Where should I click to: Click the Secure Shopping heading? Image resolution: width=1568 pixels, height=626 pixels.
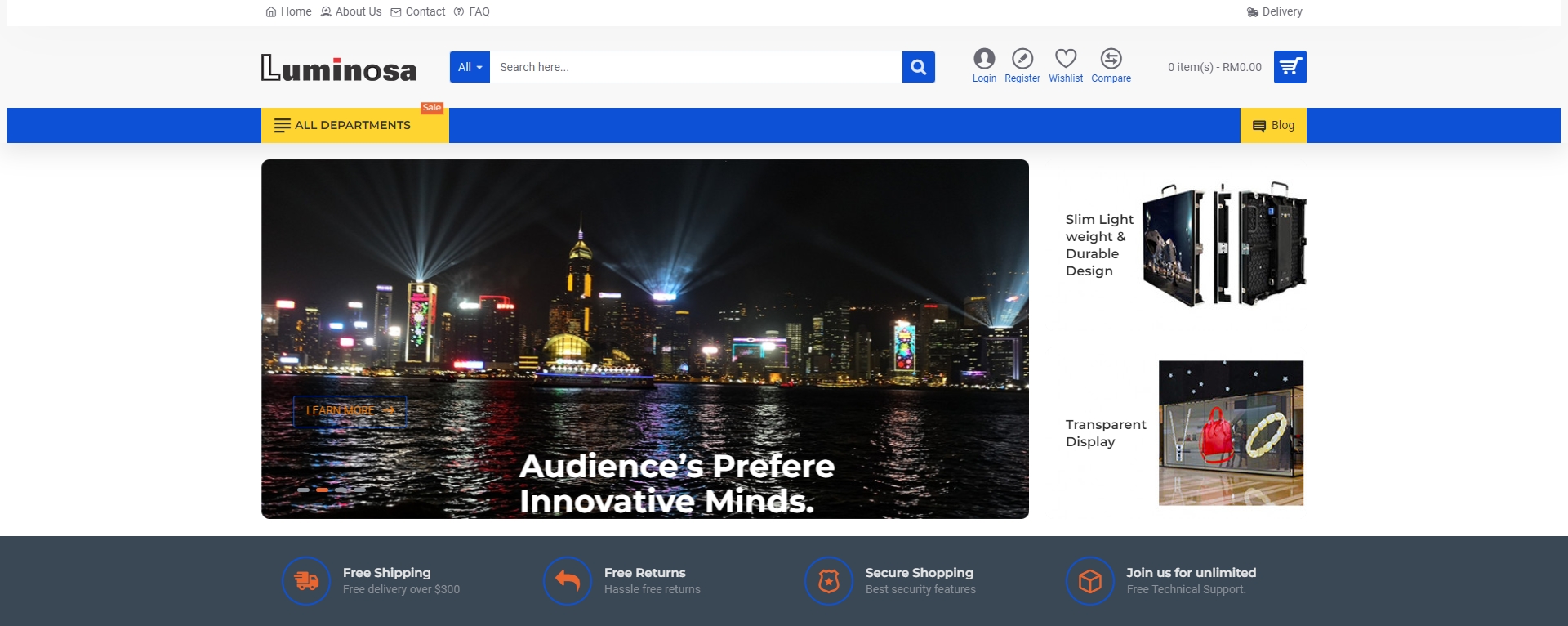point(920,573)
